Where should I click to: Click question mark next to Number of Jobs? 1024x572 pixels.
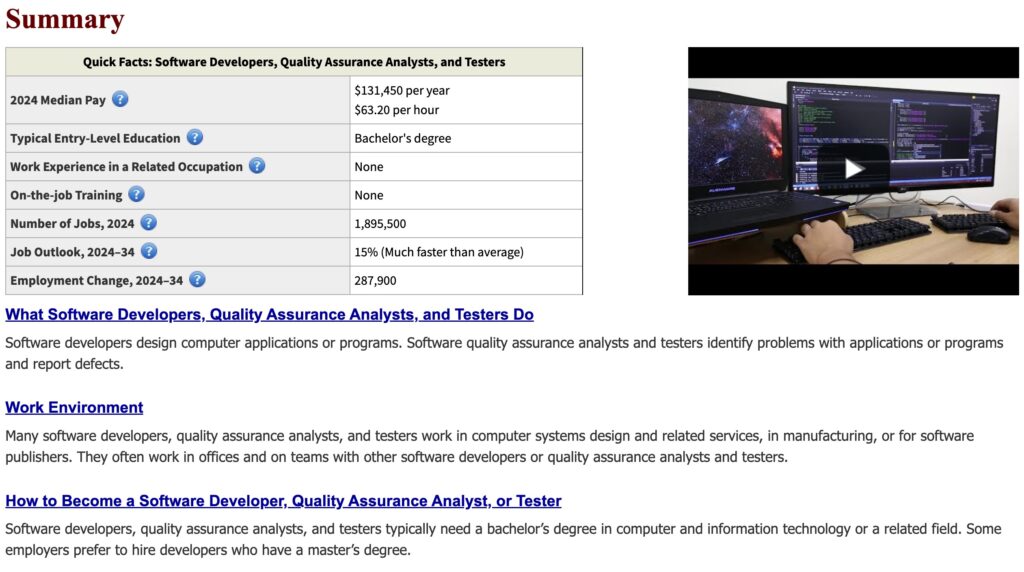pyautogui.click(x=148, y=223)
